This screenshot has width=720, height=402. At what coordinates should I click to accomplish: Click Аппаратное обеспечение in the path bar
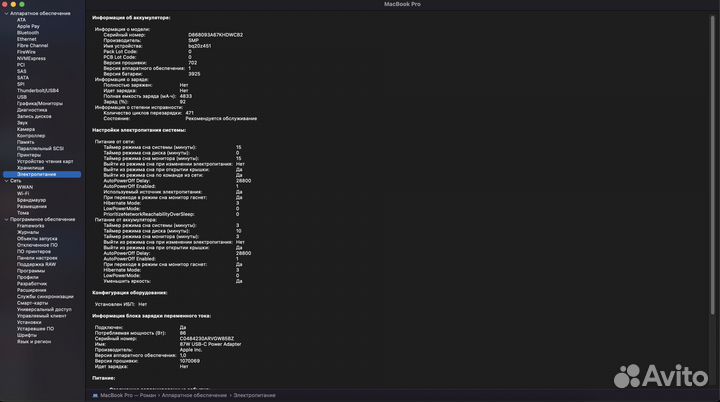click(x=194, y=395)
